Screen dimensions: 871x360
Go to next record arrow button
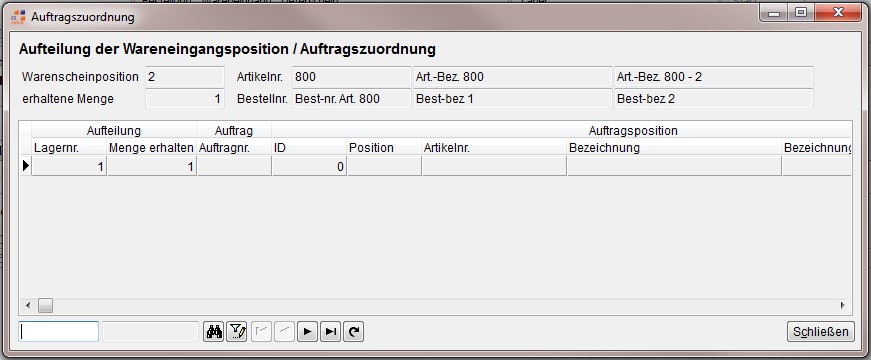[x=307, y=332]
